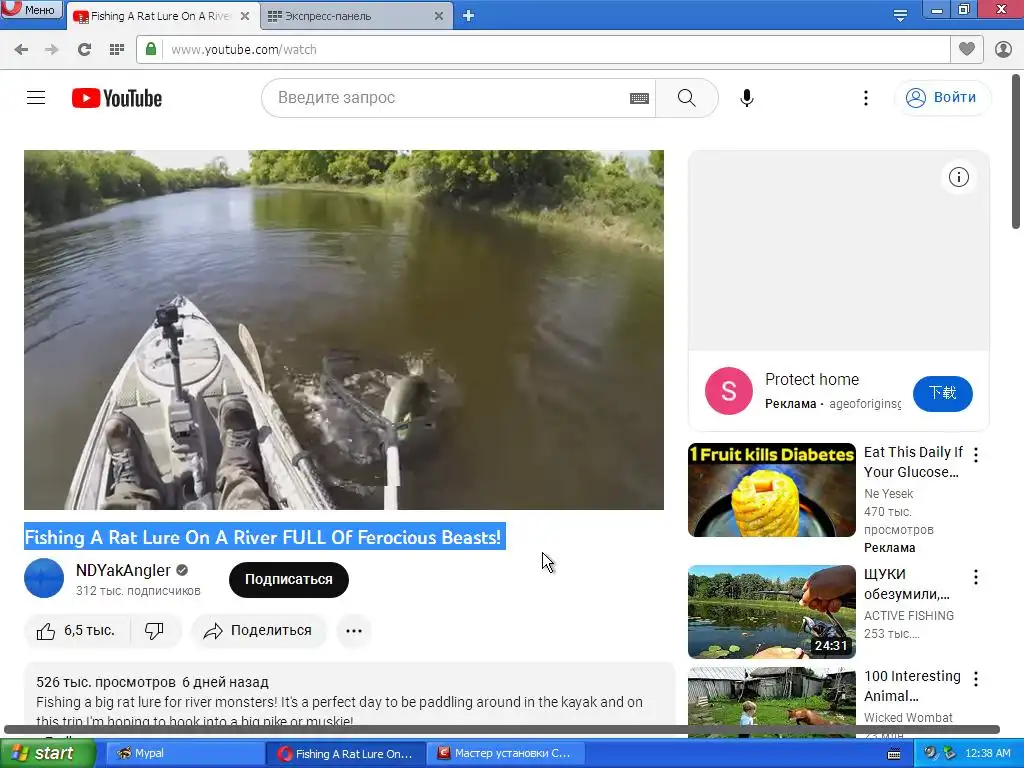Click the horizontal page scrollbar
The image size is (1024, 768).
pyautogui.click(x=502, y=729)
